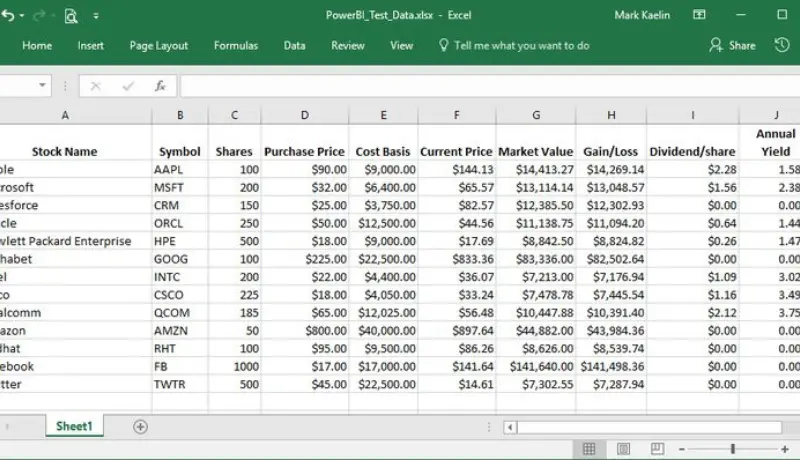Click the $40,000.00 cost basis cell
The width and height of the screenshot is (800, 460).
(x=383, y=330)
